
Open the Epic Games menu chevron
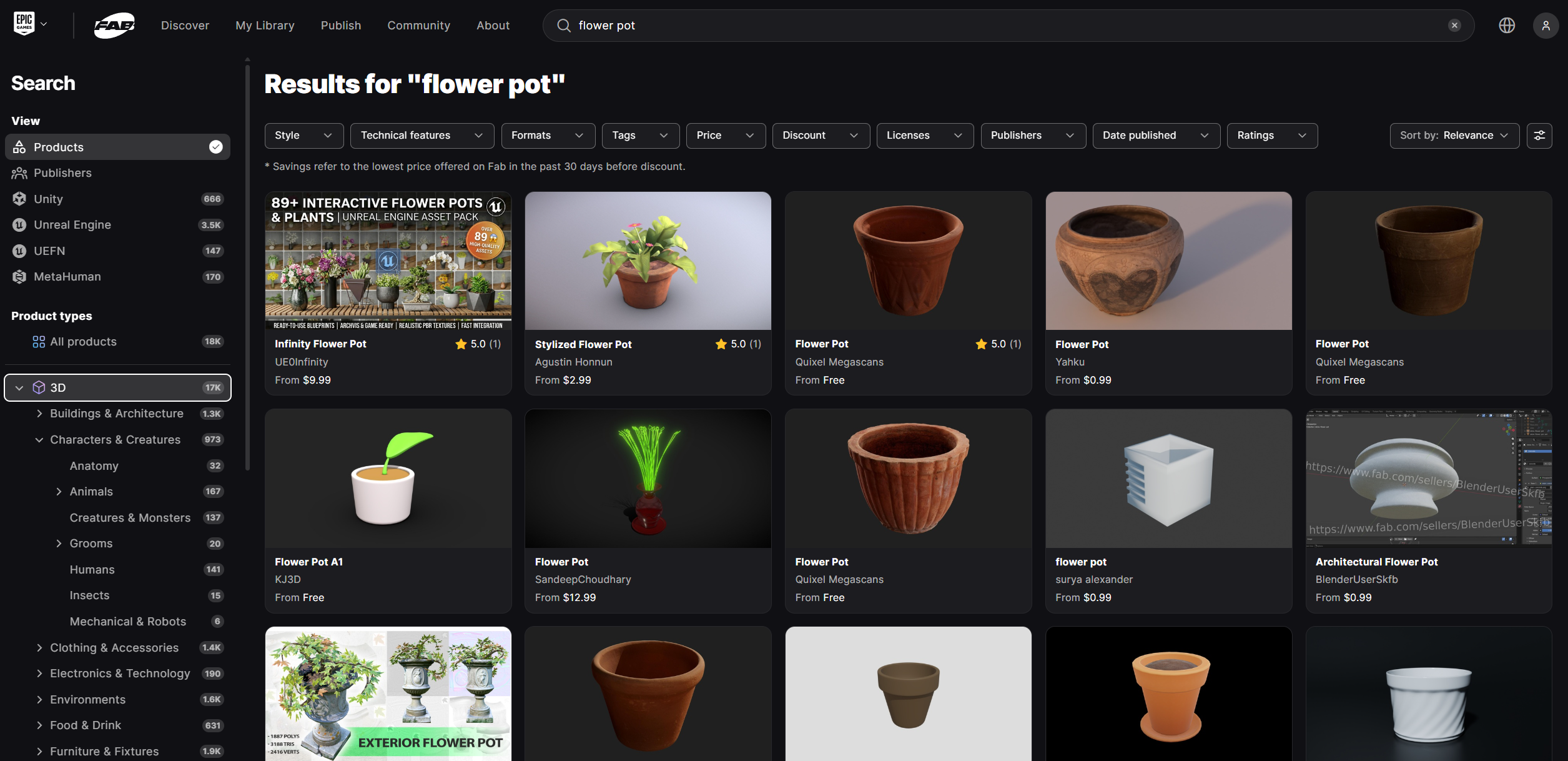coord(44,24)
